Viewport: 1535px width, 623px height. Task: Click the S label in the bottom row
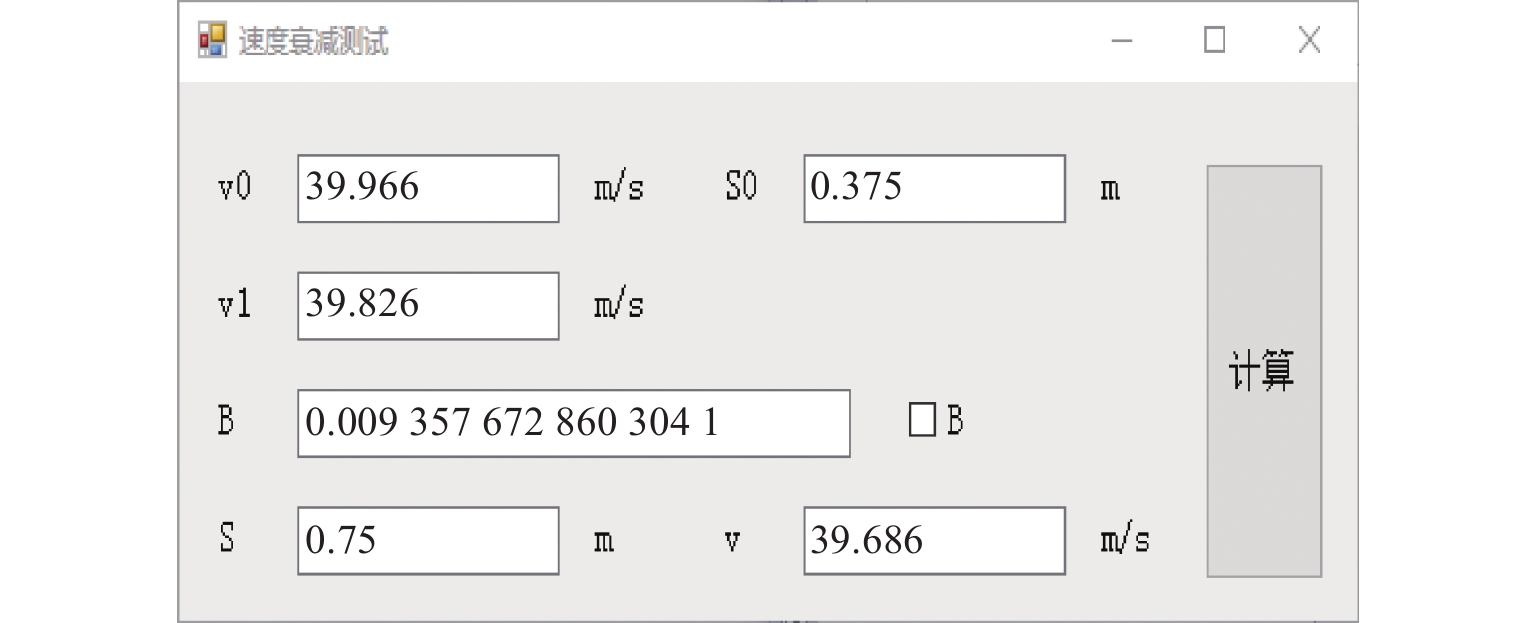227,540
